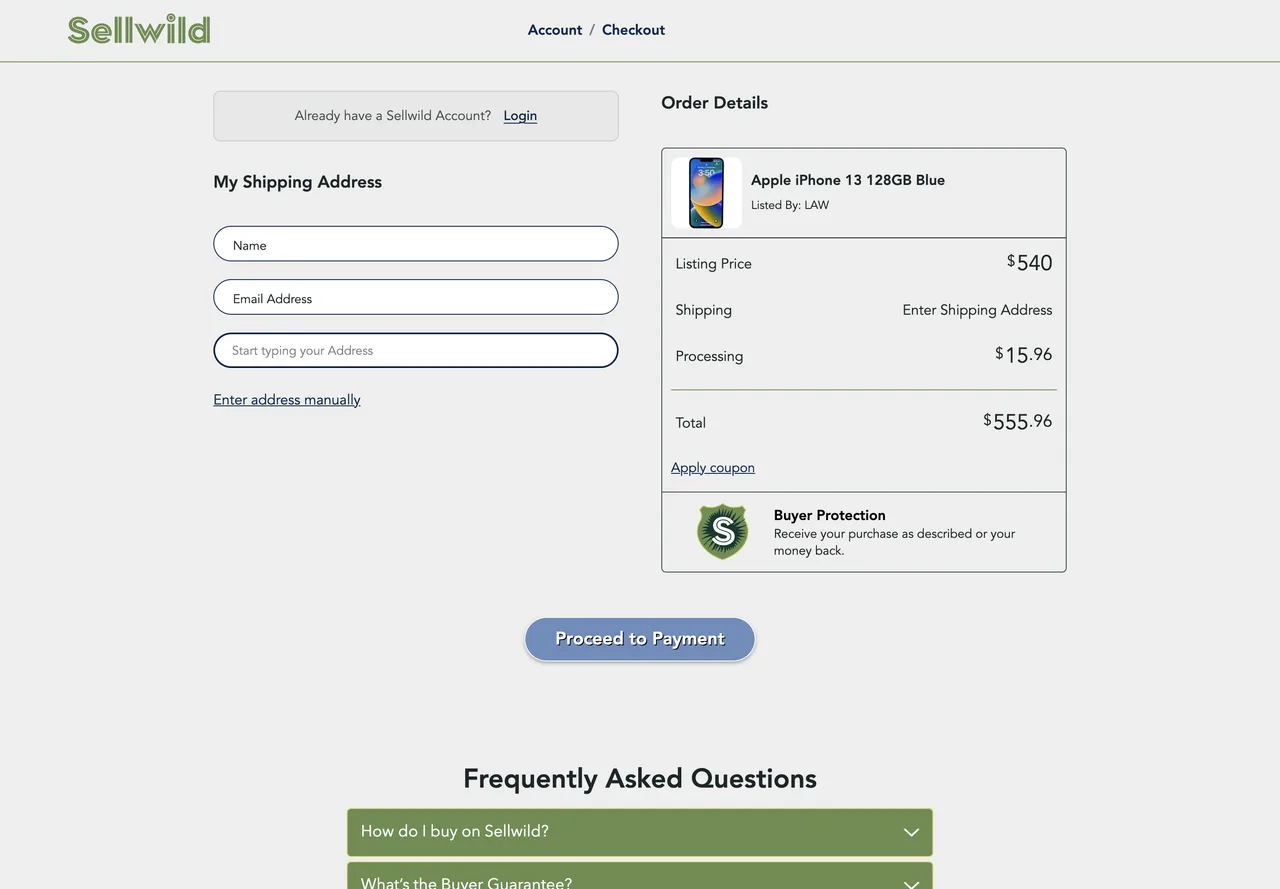The height and width of the screenshot is (889, 1280).
Task: Click the address autocomplete field
Action: (416, 350)
